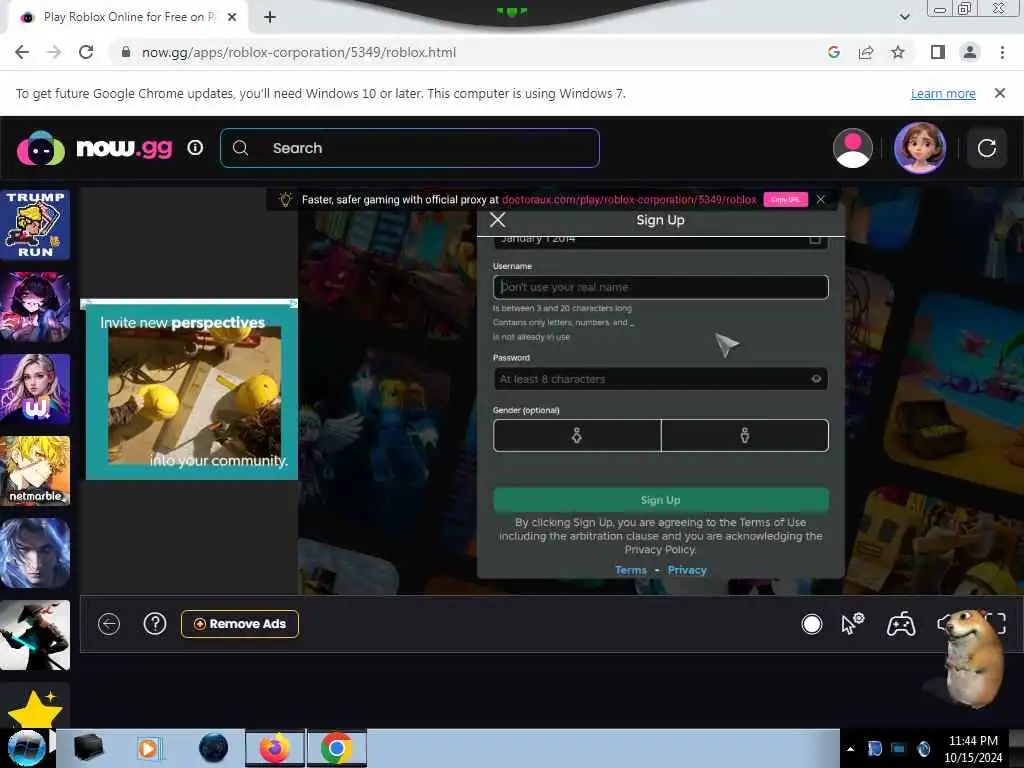Click the Username input field
The width and height of the screenshot is (1024, 768).
click(x=661, y=287)
